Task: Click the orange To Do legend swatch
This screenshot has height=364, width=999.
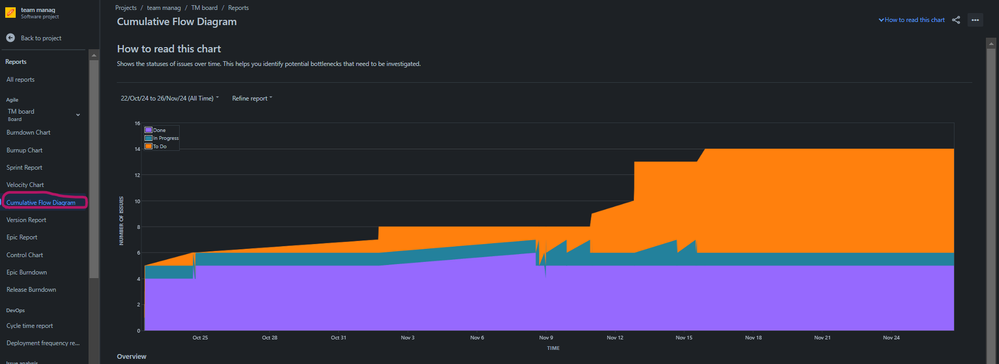Action: click(x=148, y=146)
